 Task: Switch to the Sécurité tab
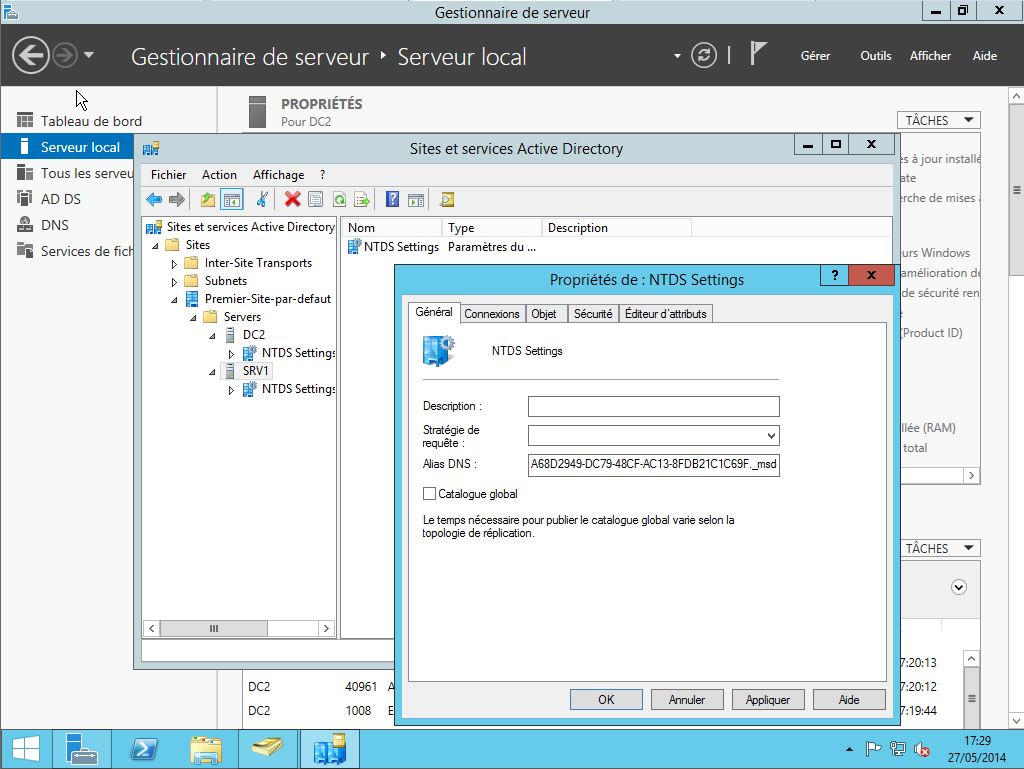[593, 314]
